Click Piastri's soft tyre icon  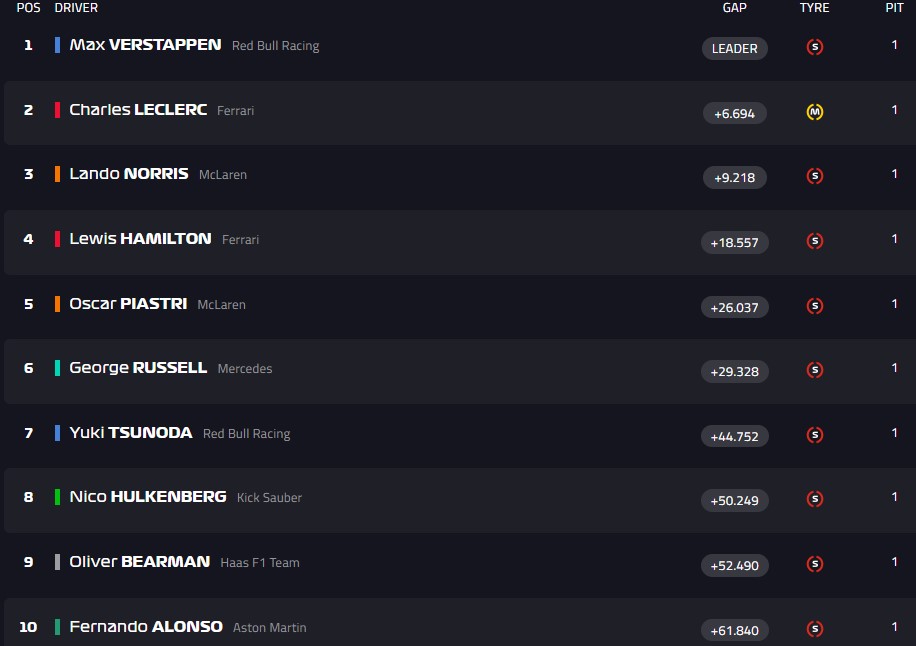pyautogui.click(x=814, y=306)
